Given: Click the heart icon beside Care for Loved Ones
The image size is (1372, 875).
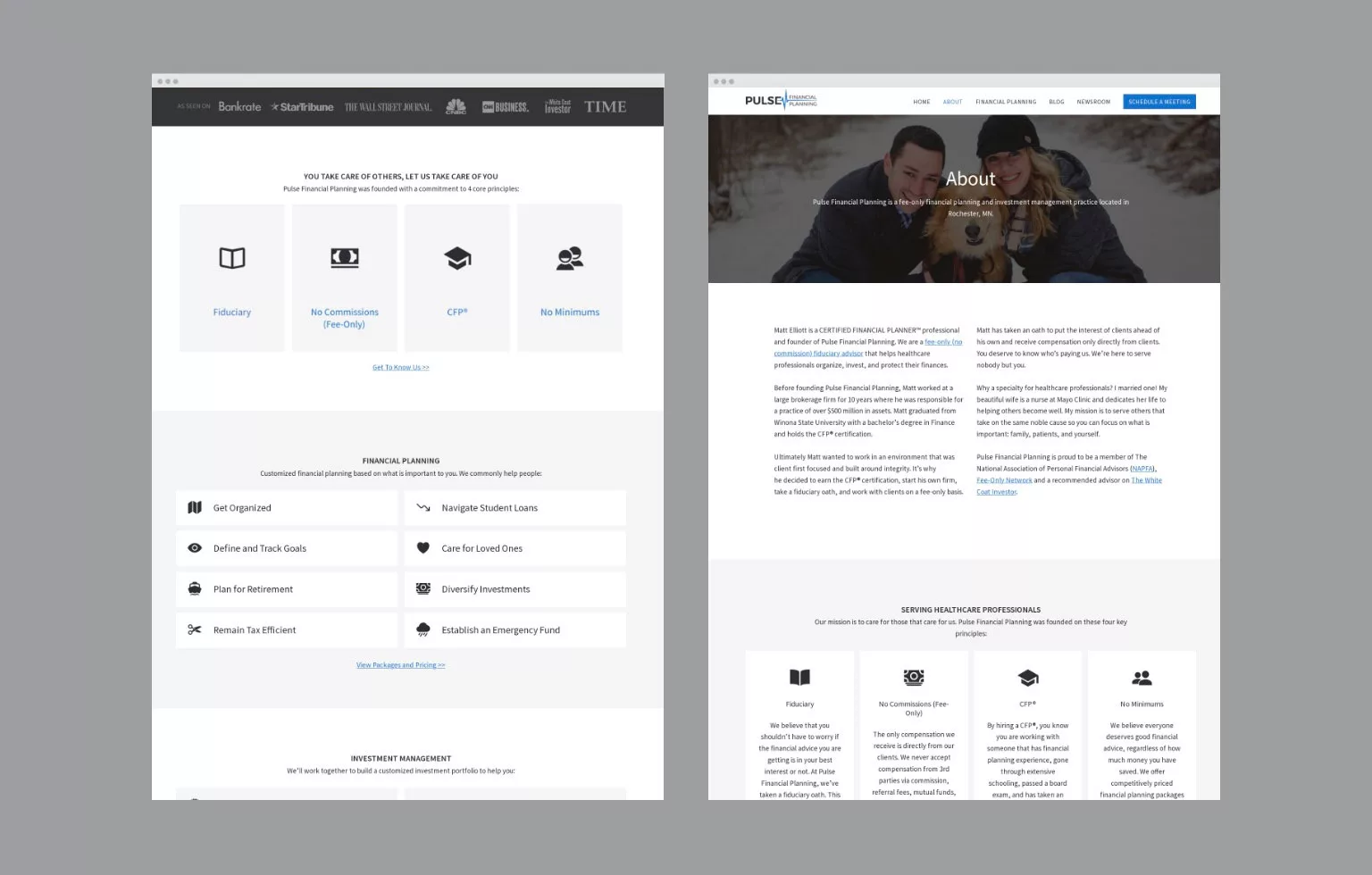Looking at the screenshot, I should point(423,548).
